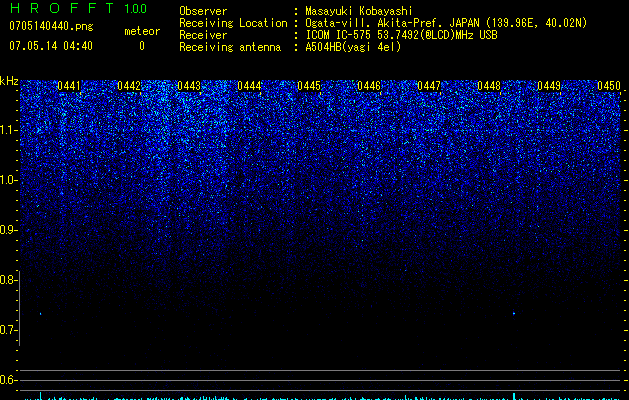This screenshot has height=400, width=629.
Task: Click the 0.9 kHz axis label
Action: pos(8,230)
